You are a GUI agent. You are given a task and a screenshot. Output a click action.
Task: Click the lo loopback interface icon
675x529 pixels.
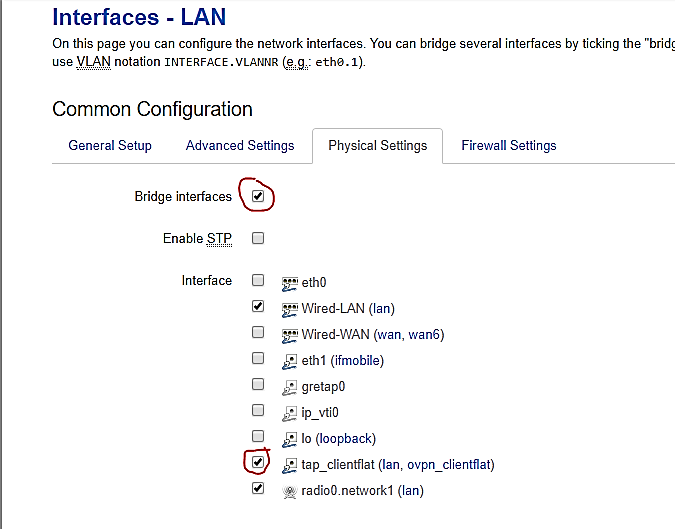[x=290, y=438]
